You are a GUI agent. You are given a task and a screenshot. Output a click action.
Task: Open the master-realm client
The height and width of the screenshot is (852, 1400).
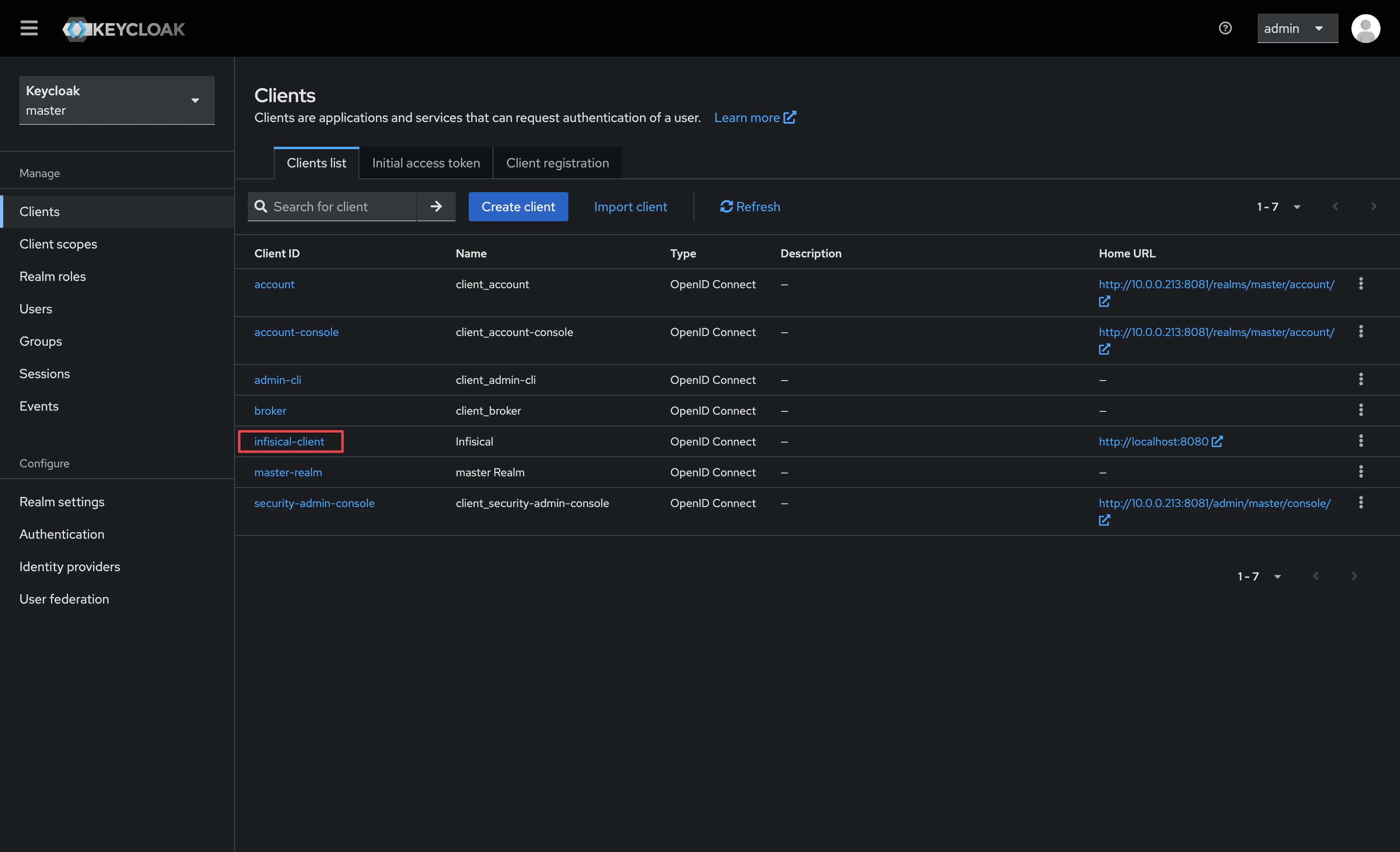(x=288, y=472)
